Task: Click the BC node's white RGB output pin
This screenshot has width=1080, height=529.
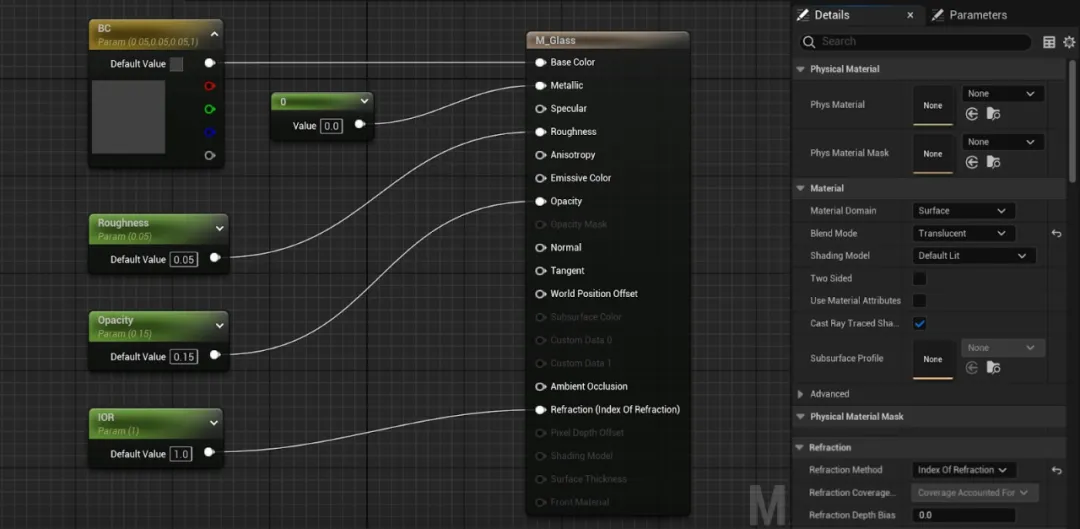Action: 210,63
